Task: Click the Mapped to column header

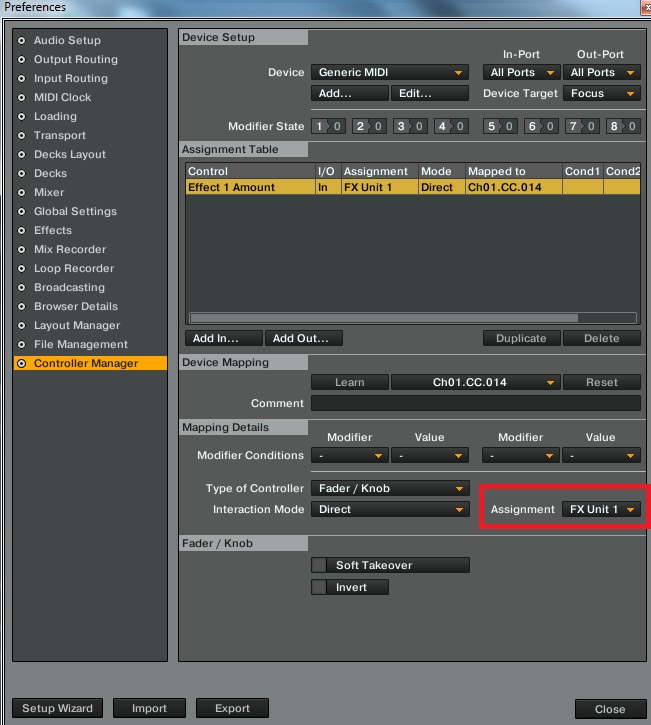Action: 514,171
